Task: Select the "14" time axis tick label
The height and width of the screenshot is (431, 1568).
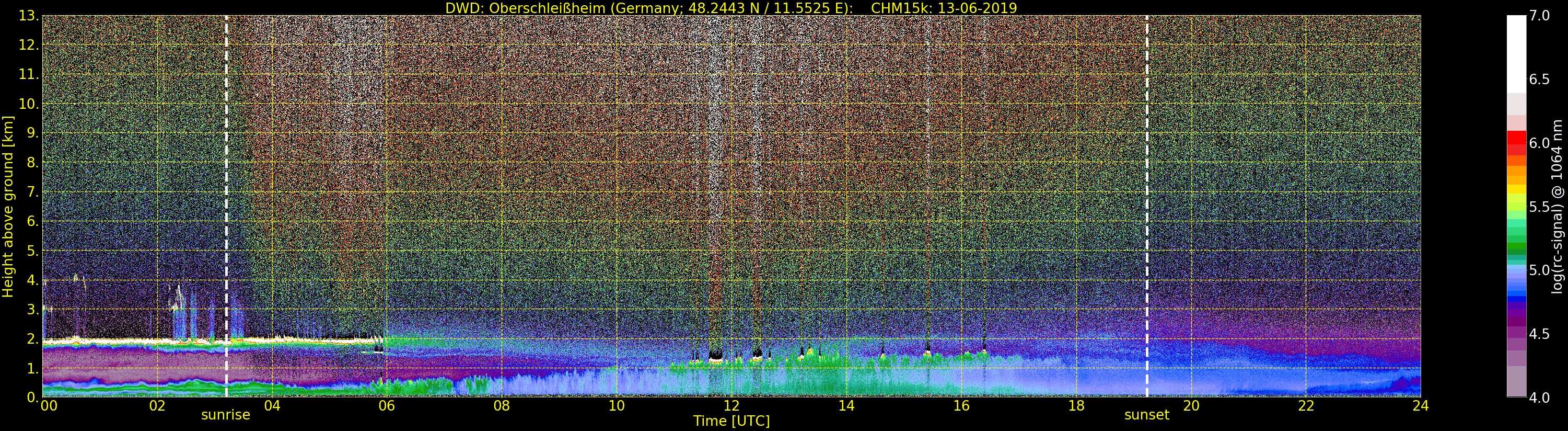Action: tap(846, 405)
